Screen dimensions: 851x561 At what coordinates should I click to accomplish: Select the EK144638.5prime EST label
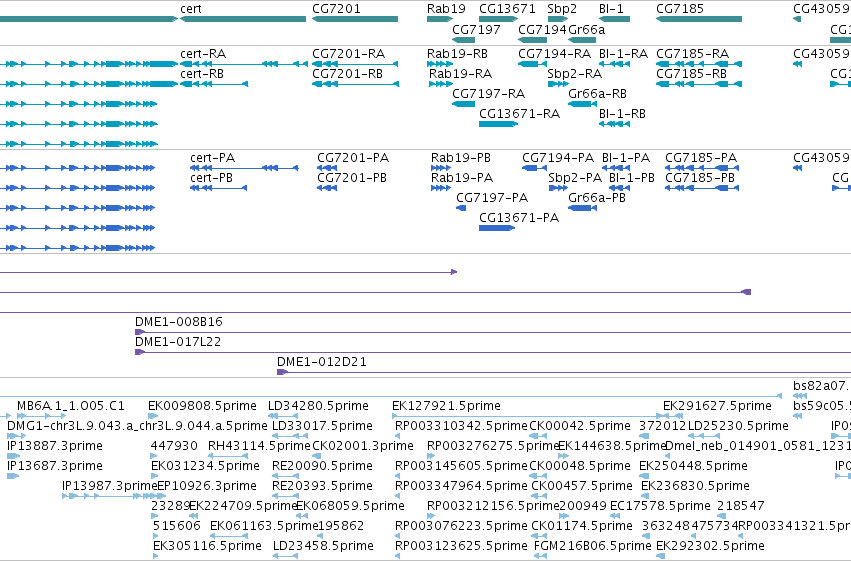(612, 446)
